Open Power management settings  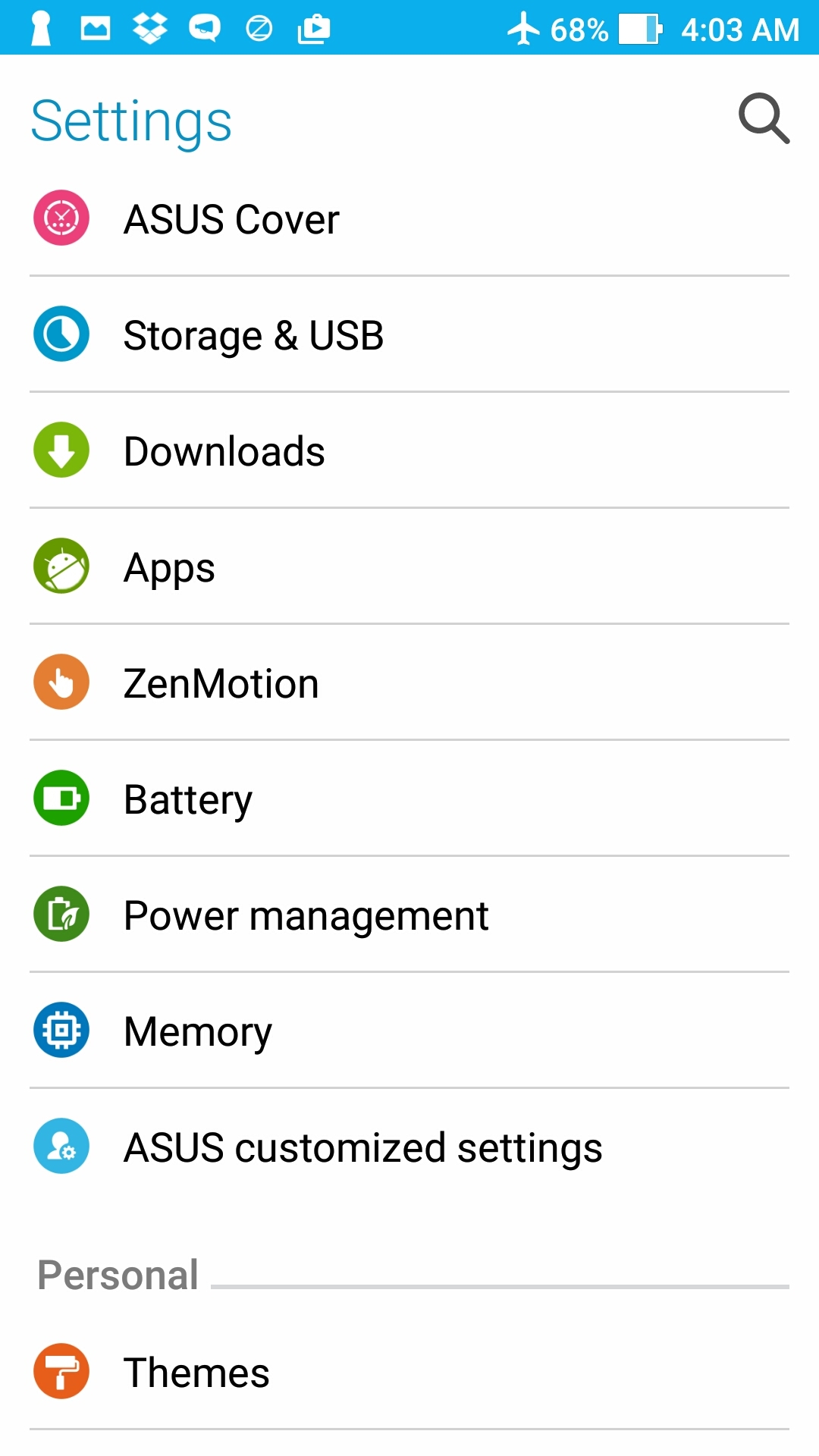[306, 915]
